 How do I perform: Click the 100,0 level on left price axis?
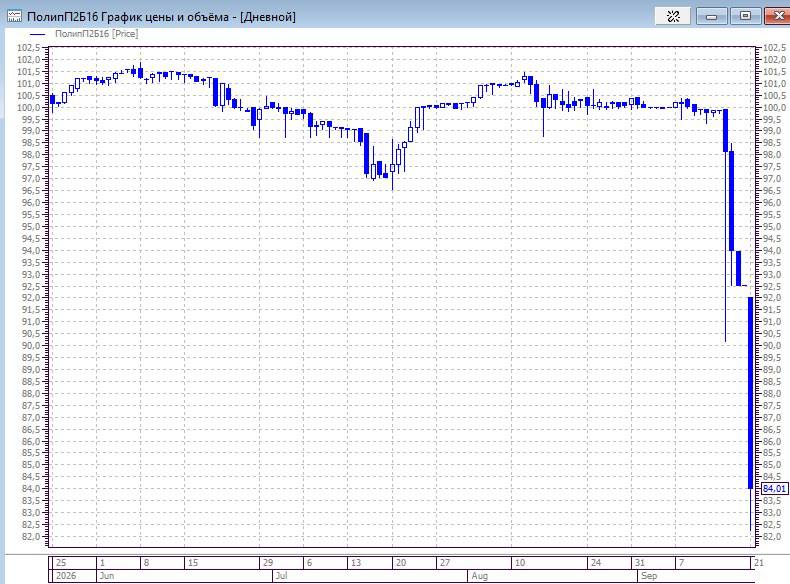[x=30, y=107]
